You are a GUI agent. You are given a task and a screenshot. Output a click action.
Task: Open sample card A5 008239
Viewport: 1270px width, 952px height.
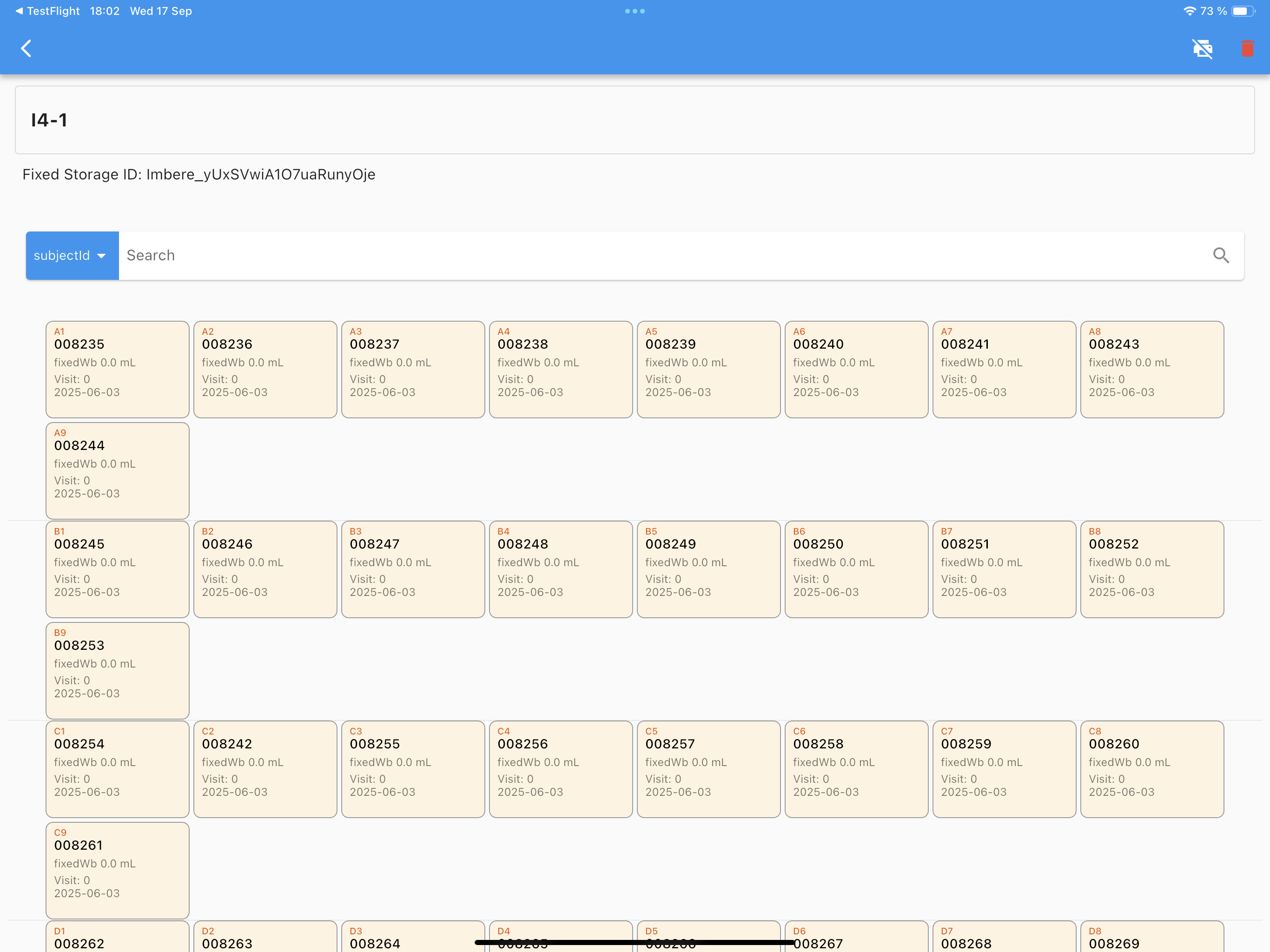pos(708,369)
